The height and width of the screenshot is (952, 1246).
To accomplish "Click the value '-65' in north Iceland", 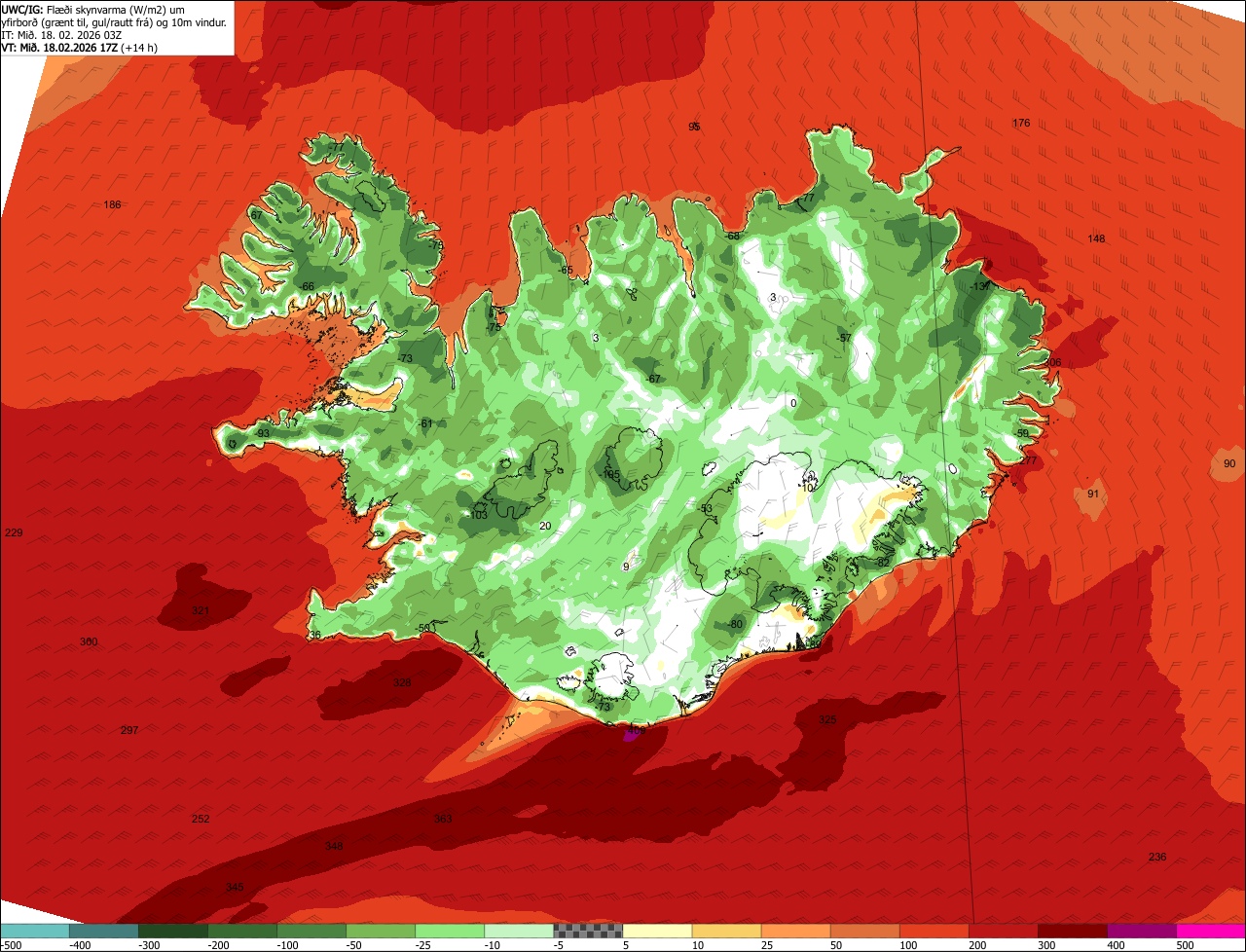I will point(566,270).
